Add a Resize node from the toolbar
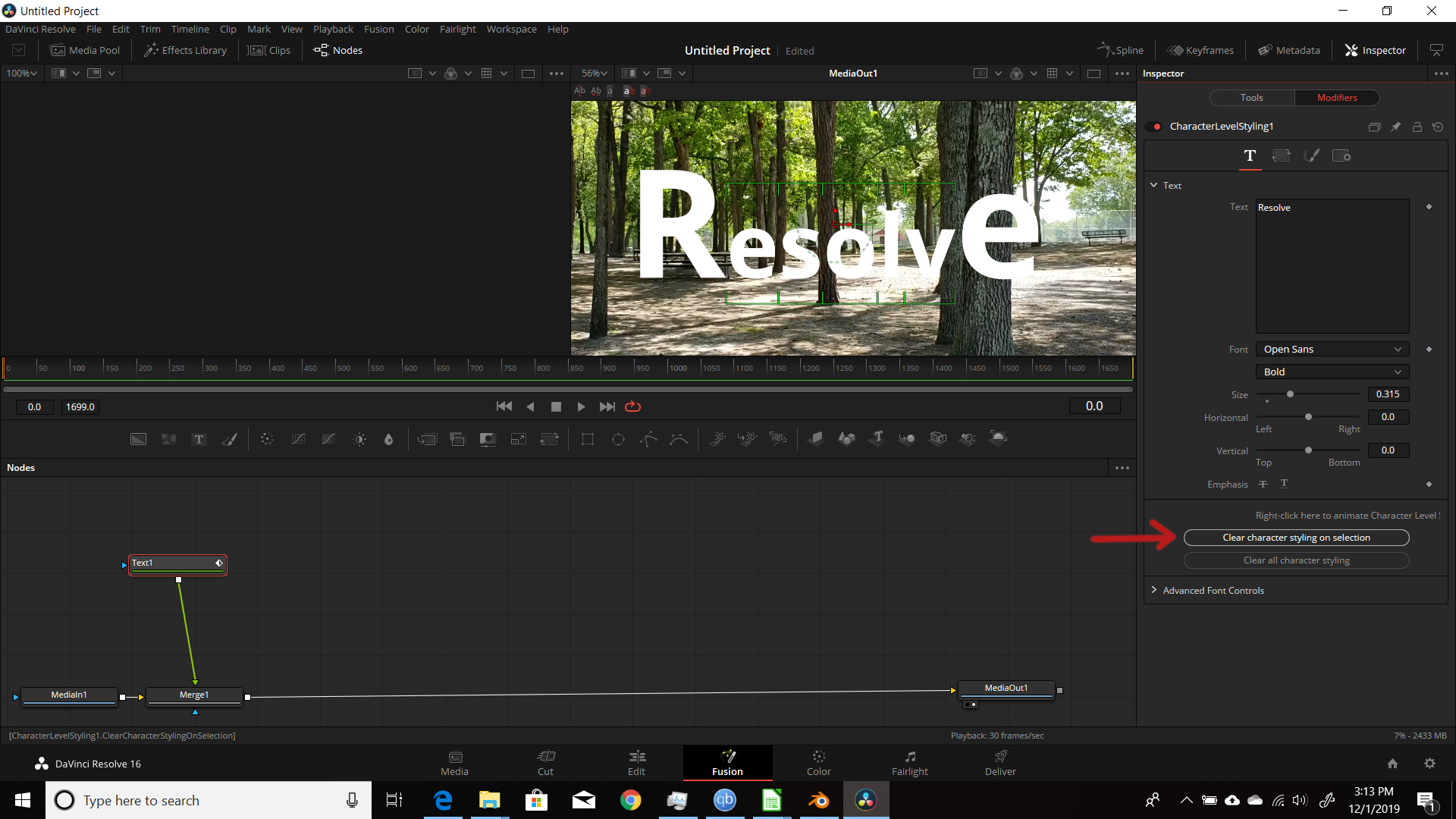 click(519, 439)
